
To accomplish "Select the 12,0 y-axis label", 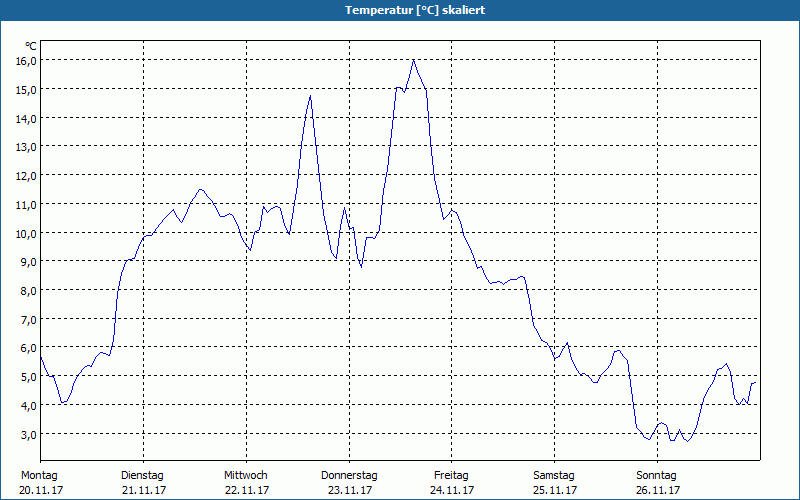I will (26, 176).
